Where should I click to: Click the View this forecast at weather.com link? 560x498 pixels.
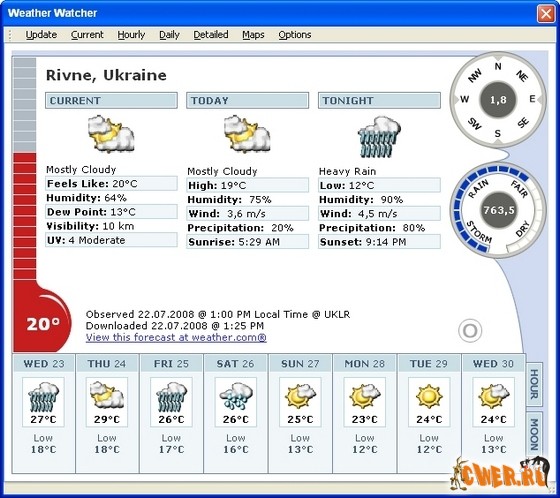pyautogui.click(x=176, y=337)
